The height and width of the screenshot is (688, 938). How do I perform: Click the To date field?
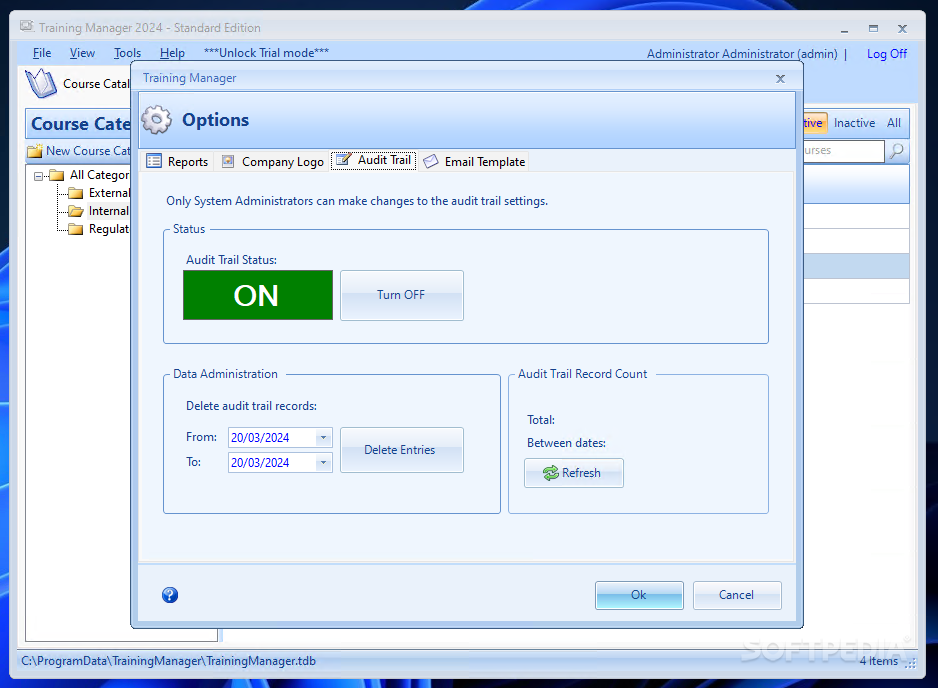[280, 462]
